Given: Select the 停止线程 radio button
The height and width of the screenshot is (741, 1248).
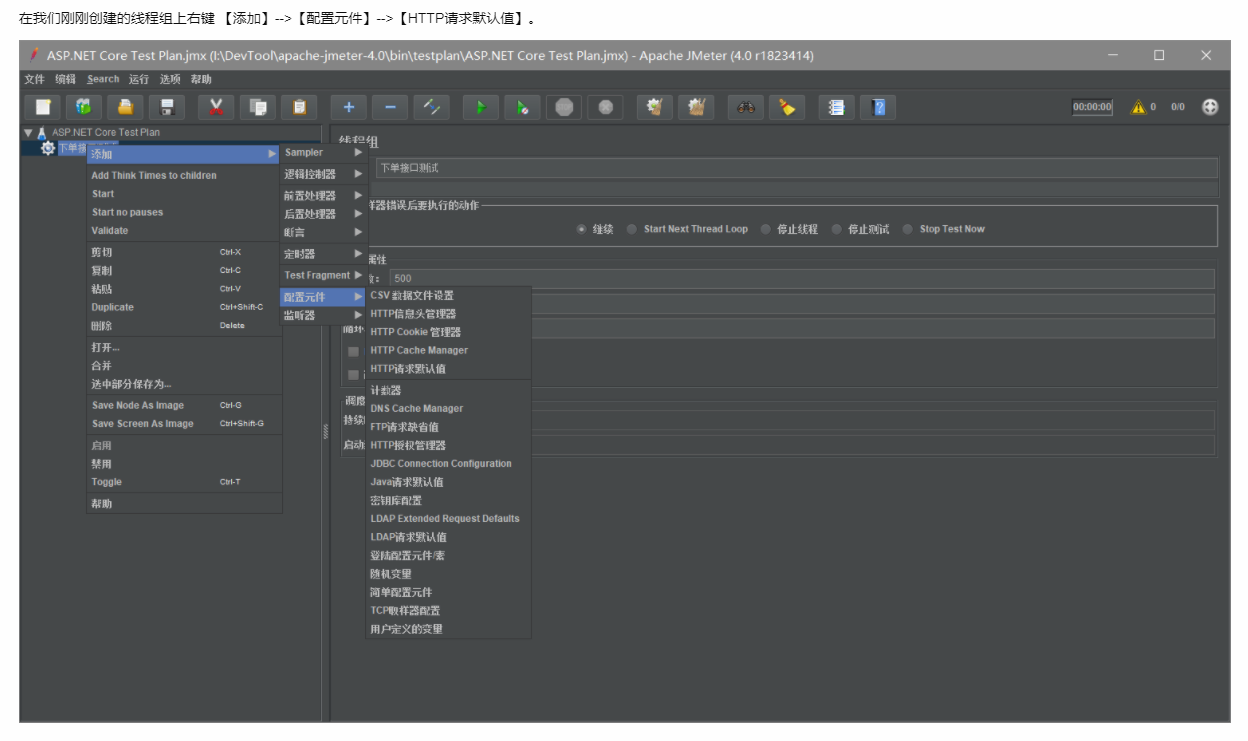Looking at the screenshot, I should 765,229.
